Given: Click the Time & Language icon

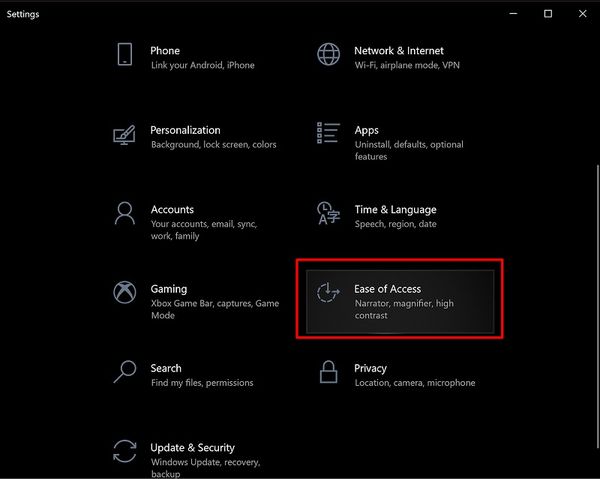Looking at the screenshot, I should coord(328,213).
